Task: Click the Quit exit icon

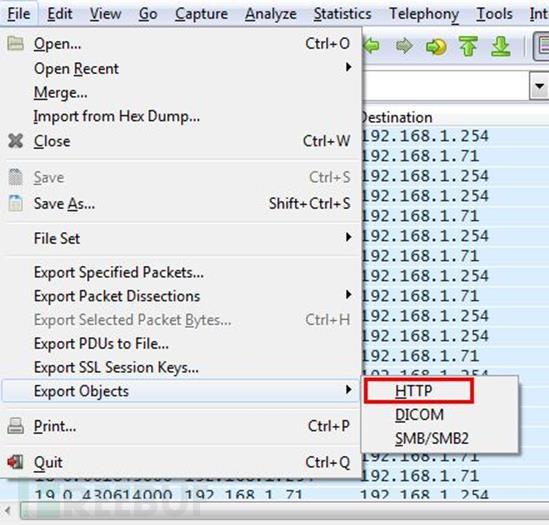Action: (x=15, y=462)
